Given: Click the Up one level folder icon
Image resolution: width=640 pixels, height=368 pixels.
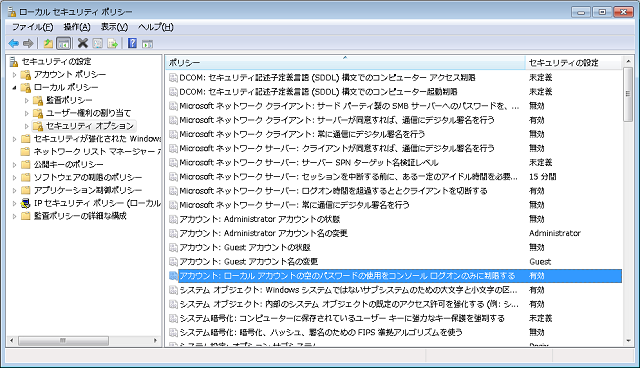Looking at the screenshot, I should tap(48, 43).
